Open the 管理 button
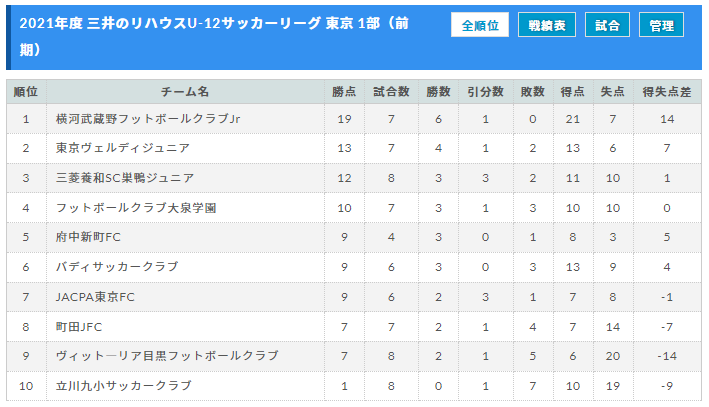The height and width of the screenshot is (407, 709). (661, 25)
